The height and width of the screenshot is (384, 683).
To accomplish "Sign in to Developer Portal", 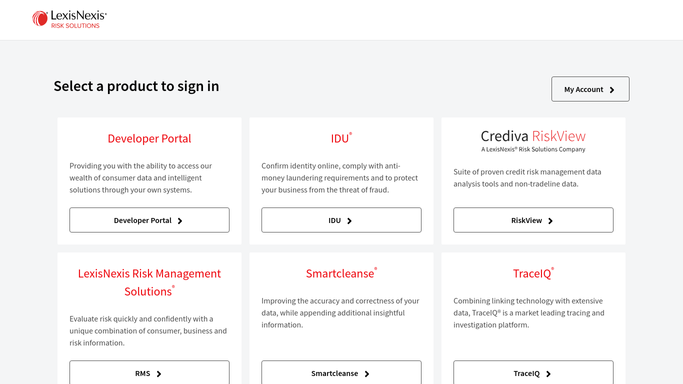I will (149, 220).
